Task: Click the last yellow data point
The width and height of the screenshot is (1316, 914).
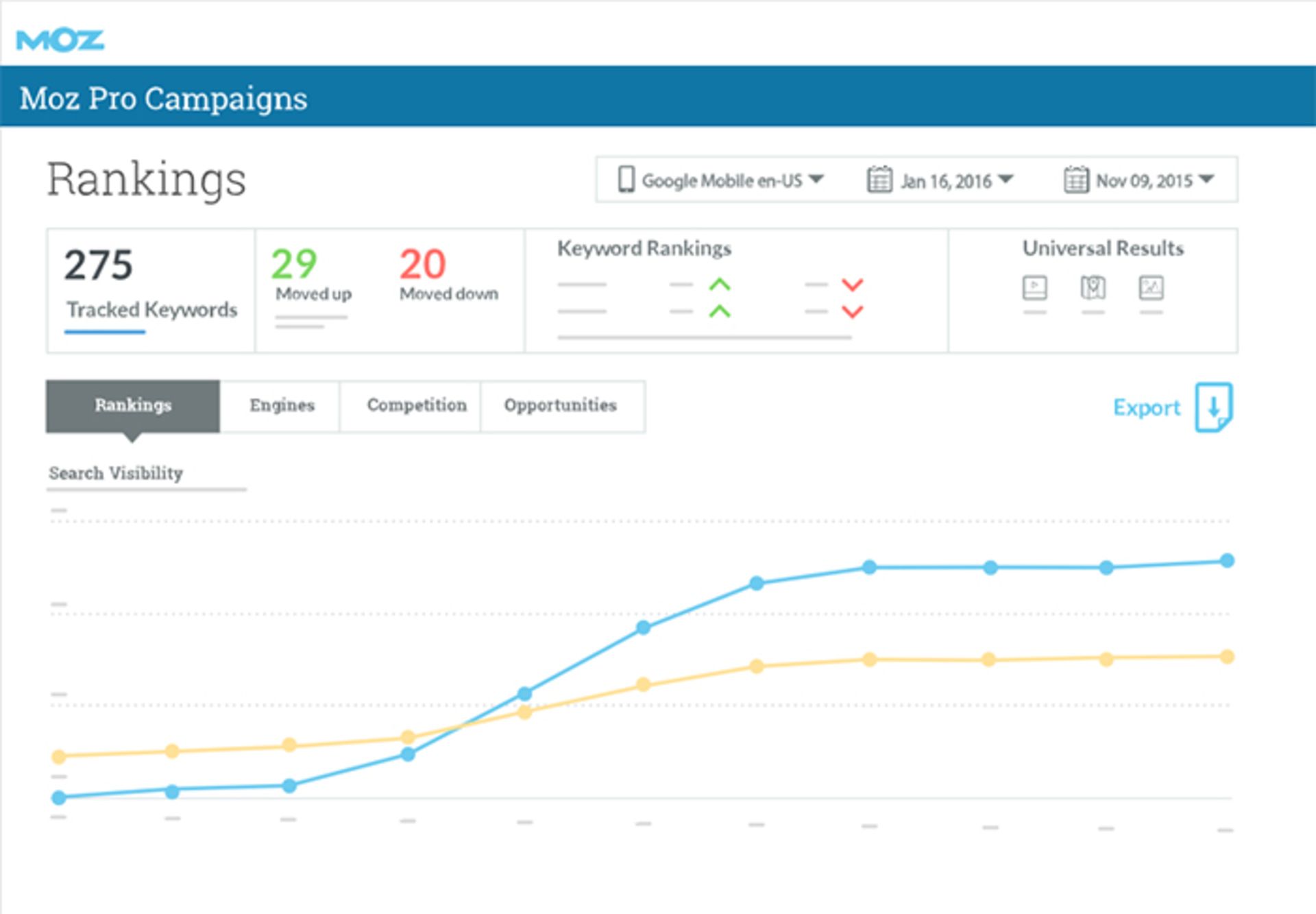Action: (x=1227, y=657)
